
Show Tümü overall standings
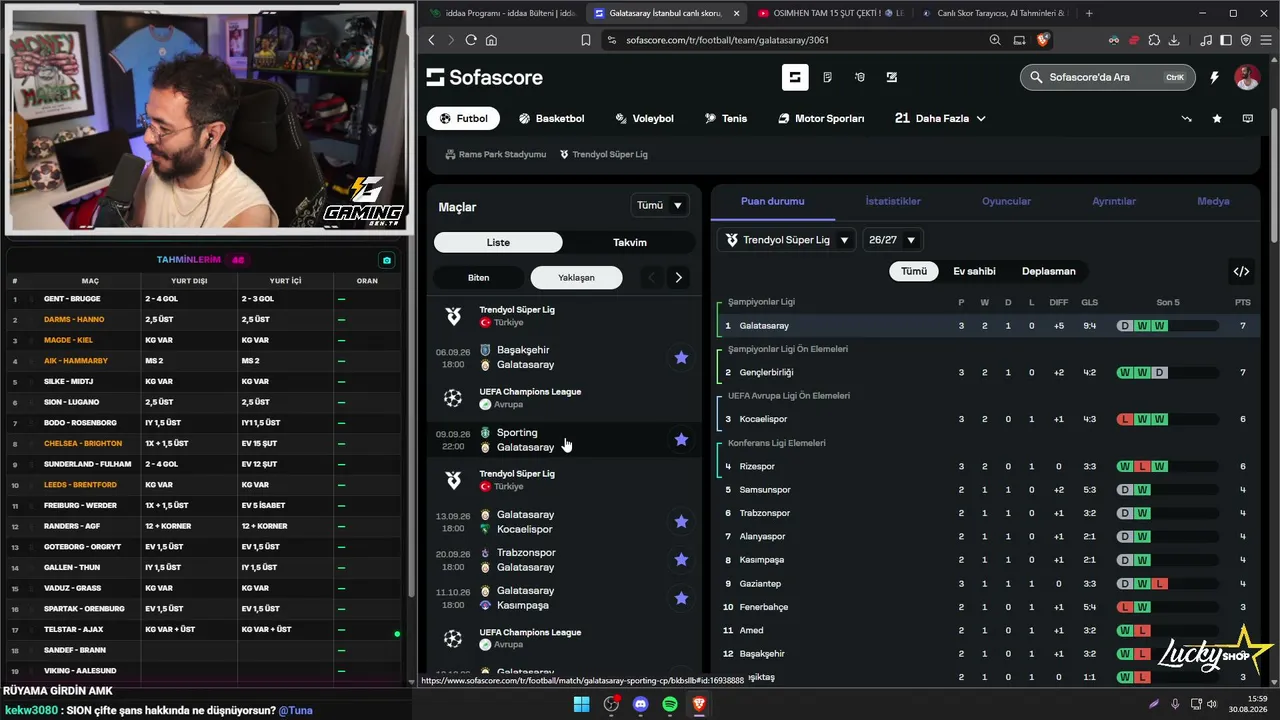coord(914,271)
